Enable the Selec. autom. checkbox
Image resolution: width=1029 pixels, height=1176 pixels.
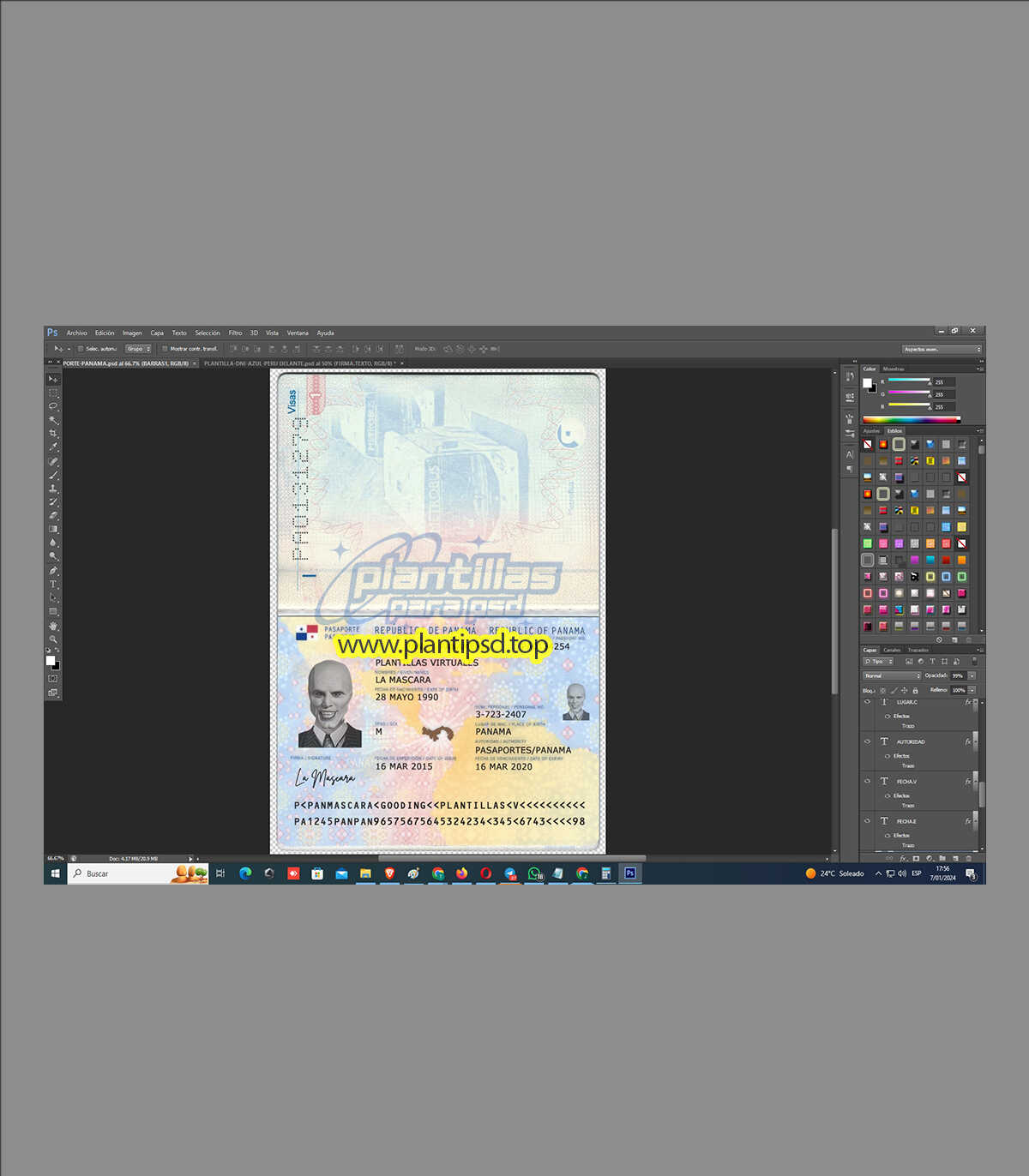pyautogui.click(x=81, y=349)
